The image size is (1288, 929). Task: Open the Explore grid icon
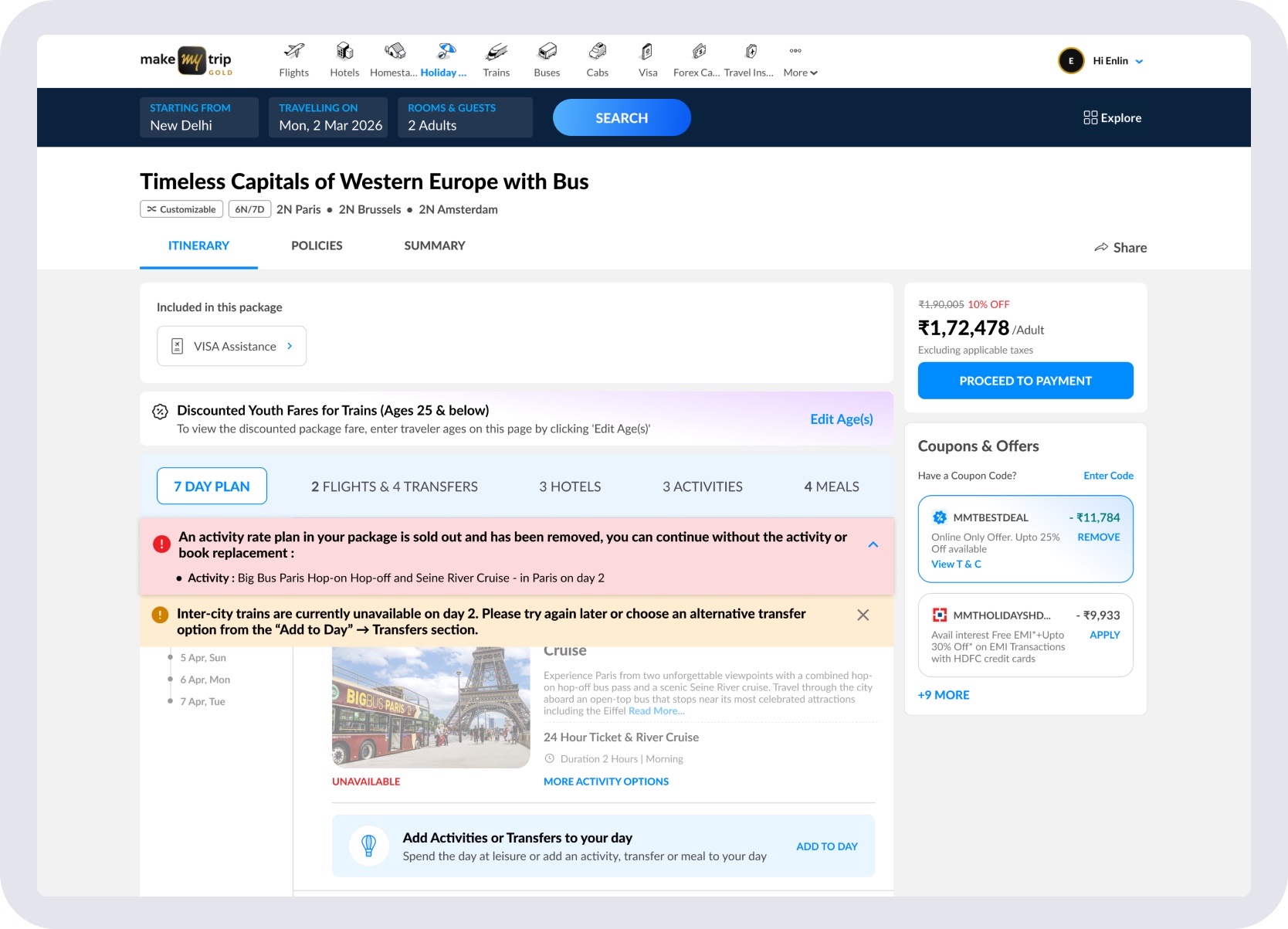1090,117
